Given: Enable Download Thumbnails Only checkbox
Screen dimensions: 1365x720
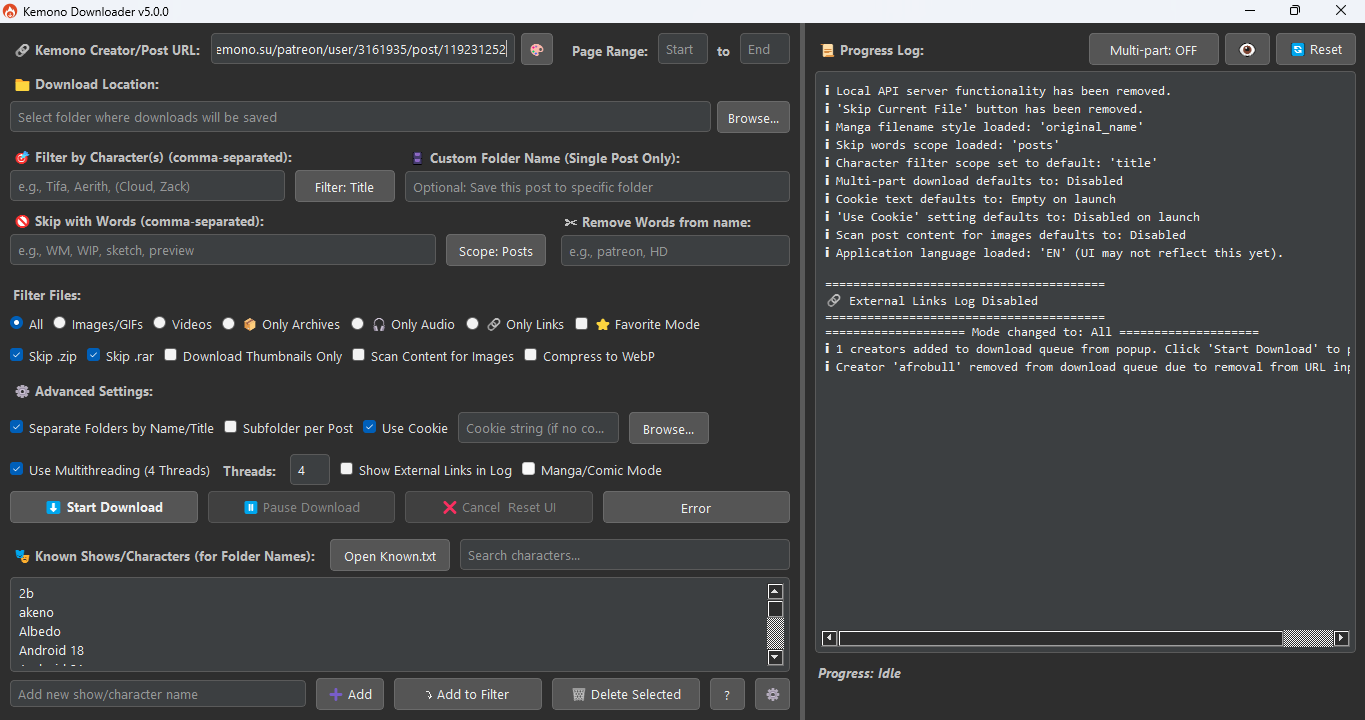Looking at the screenshot, I should click(x=171, y=356).
